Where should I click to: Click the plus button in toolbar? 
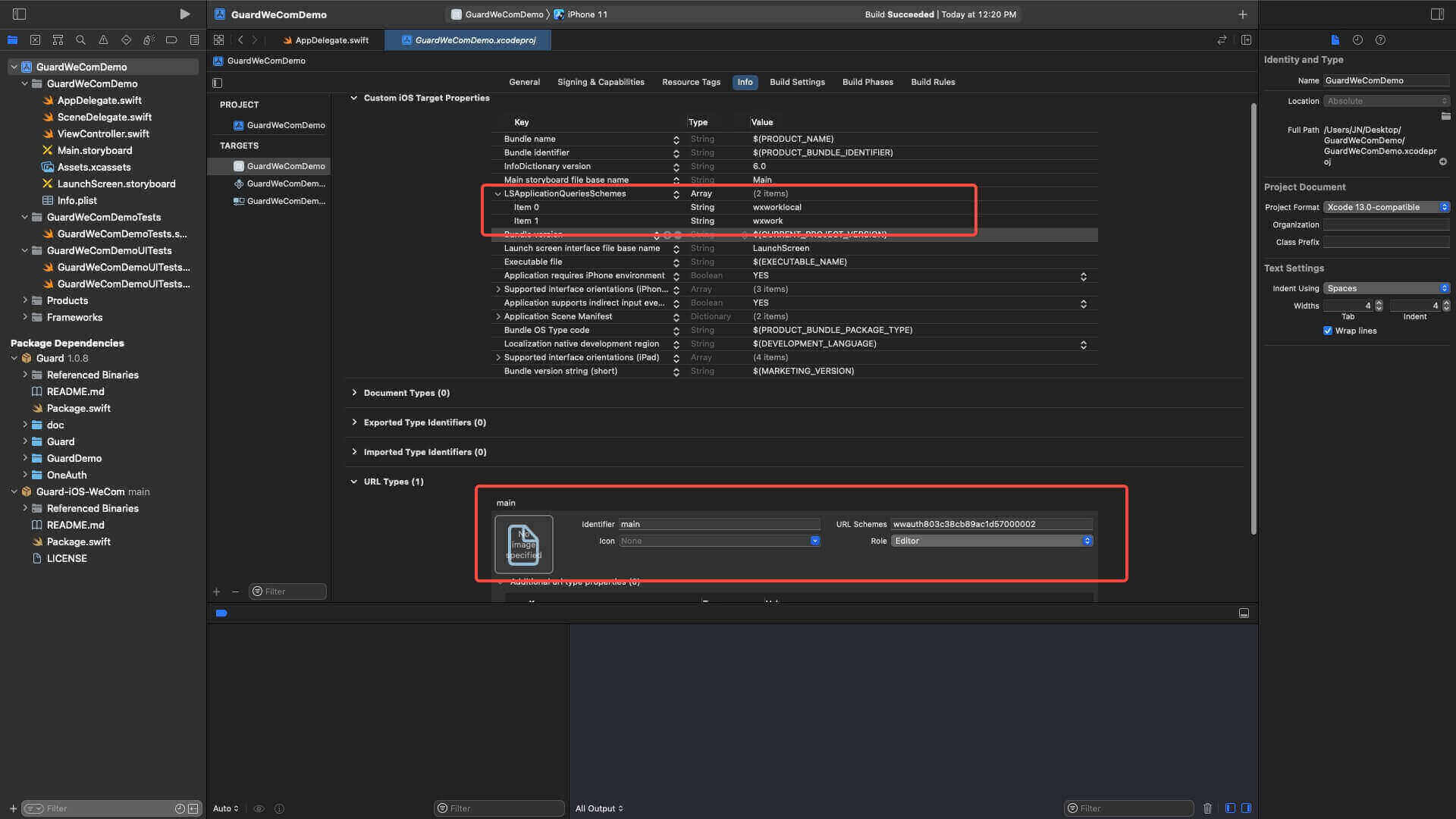click(x=1242, y=14)
